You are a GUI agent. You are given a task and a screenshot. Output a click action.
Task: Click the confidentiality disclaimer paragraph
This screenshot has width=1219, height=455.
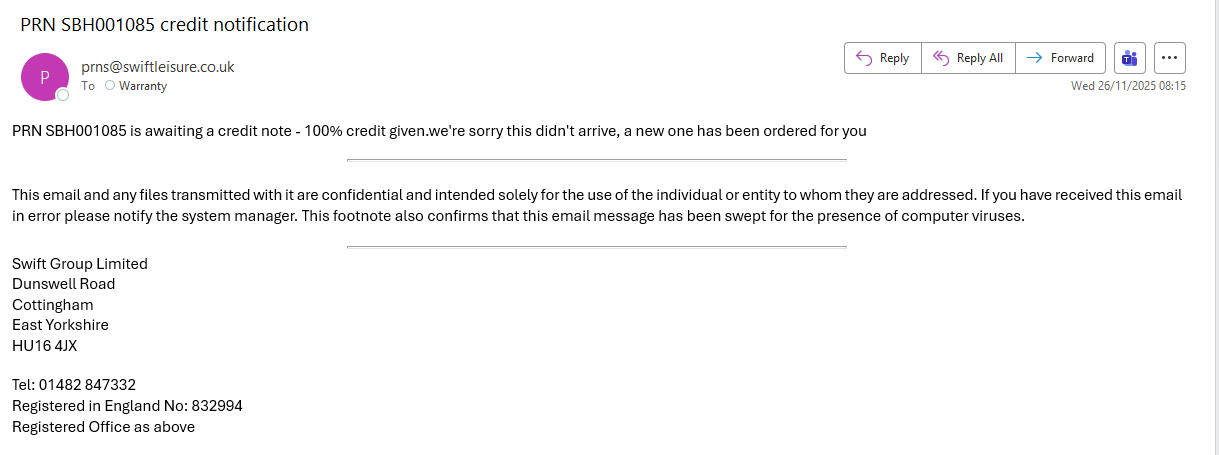(597, 205)
